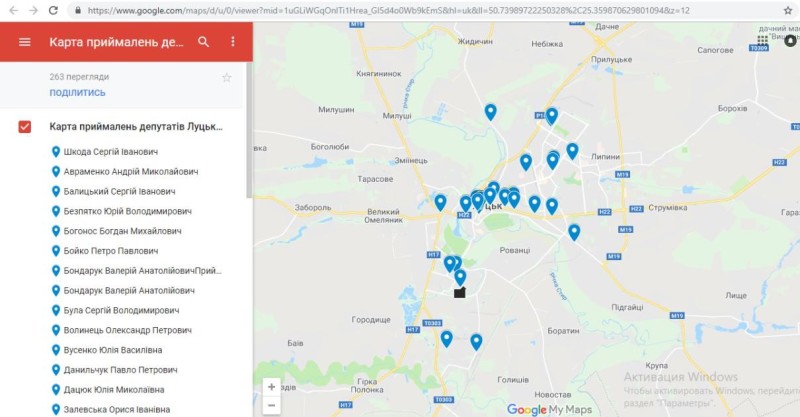Zoom out the map with minus button
The height and width of the screenshot is (417, 800).
tap(271, 406)
